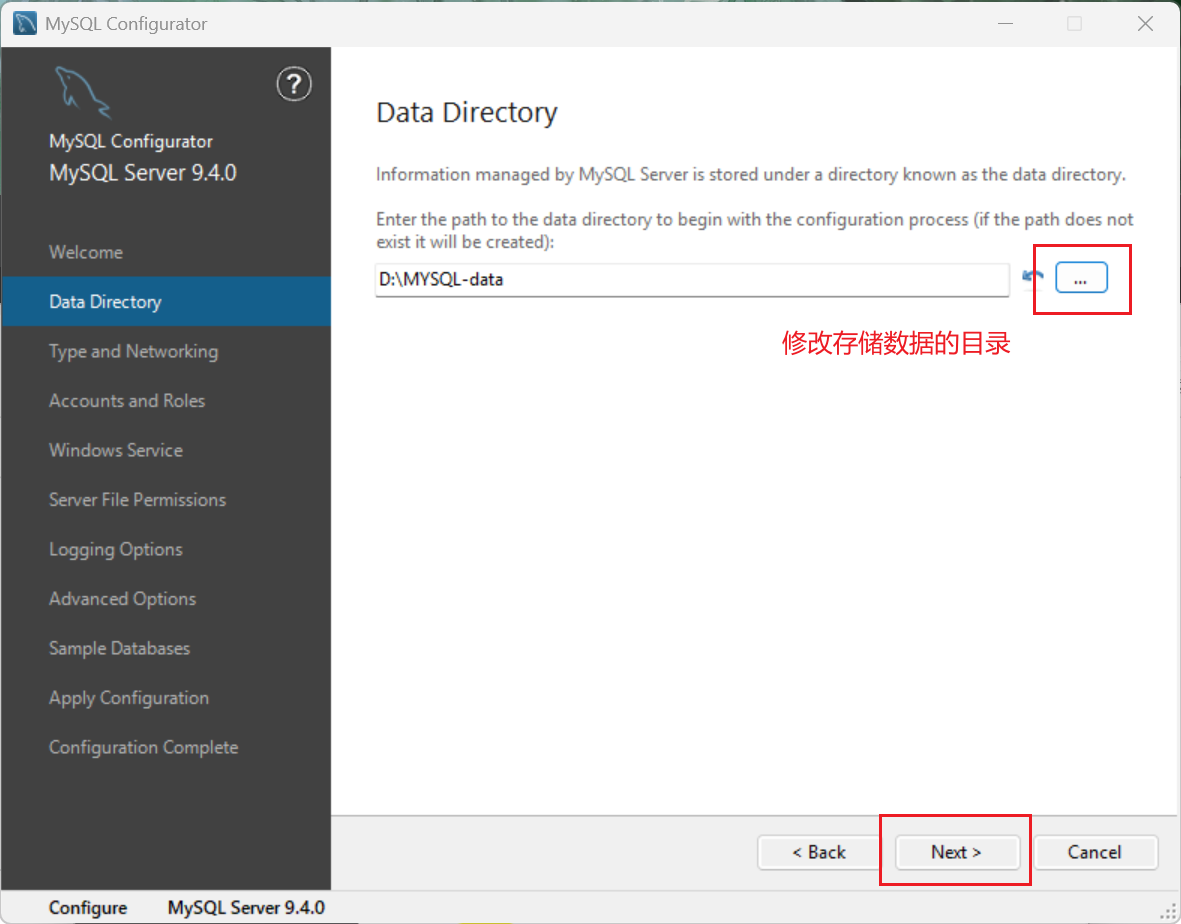Minimize the MySQL Configurator window
Image resolution: width=1181 pixels, height=924 pixels.
[x=1005, y=23]
